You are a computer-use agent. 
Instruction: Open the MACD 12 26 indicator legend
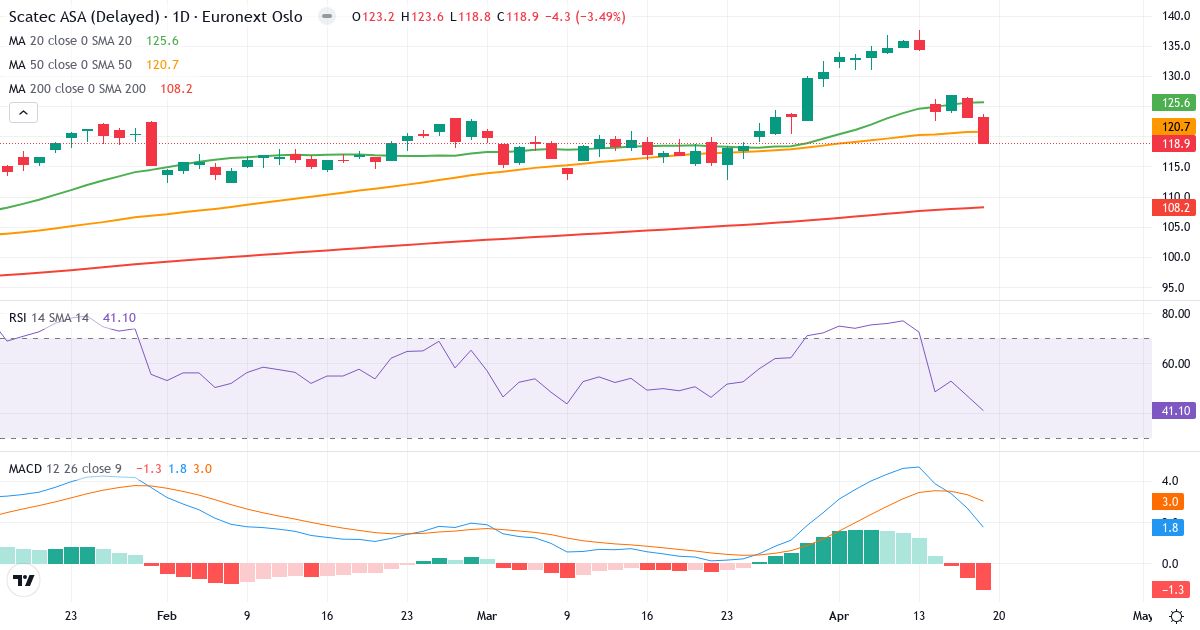click(64, 469)
